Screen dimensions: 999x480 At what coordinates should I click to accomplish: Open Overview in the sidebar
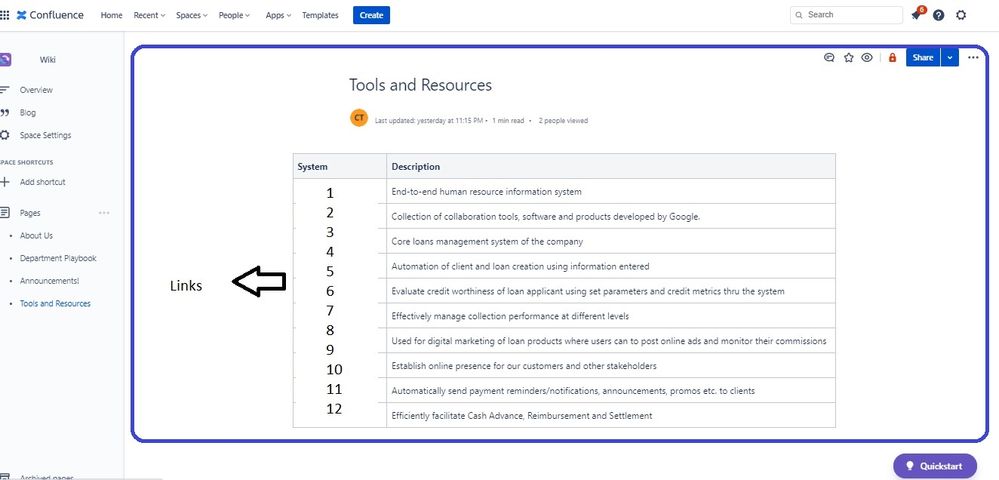[36, 90]
